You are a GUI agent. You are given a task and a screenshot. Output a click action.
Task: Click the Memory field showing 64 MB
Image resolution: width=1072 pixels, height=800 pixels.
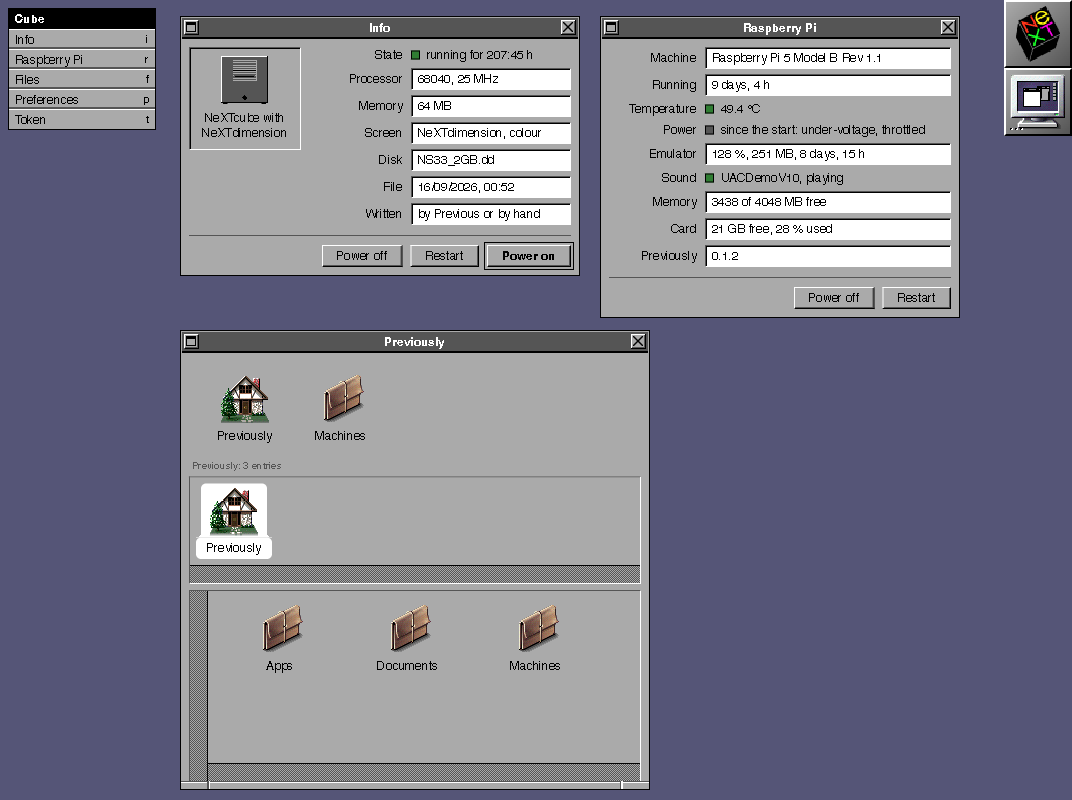pos(491,106)
